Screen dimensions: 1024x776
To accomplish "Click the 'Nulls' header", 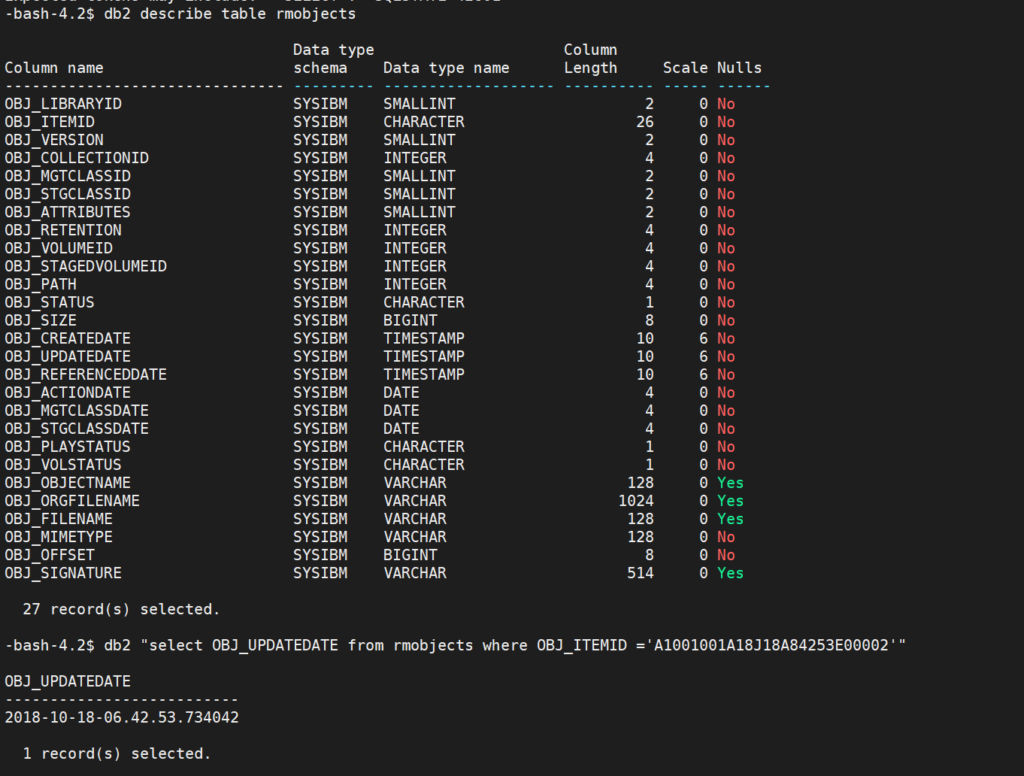I will (739, 68).
